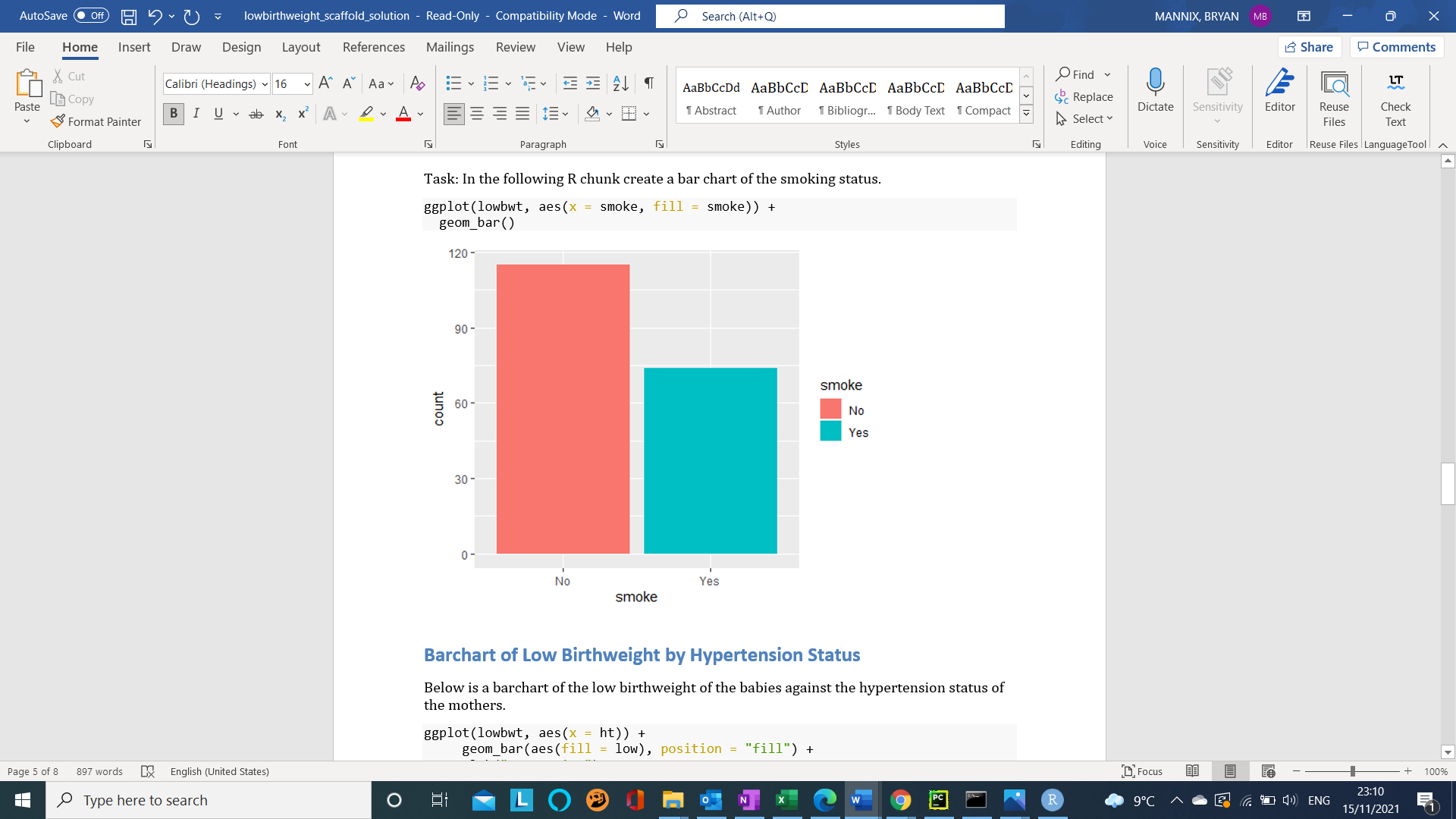1456x819 pixels.
Task: Open the Select dropdown in Editing group
Action: tap(1086, 118)
